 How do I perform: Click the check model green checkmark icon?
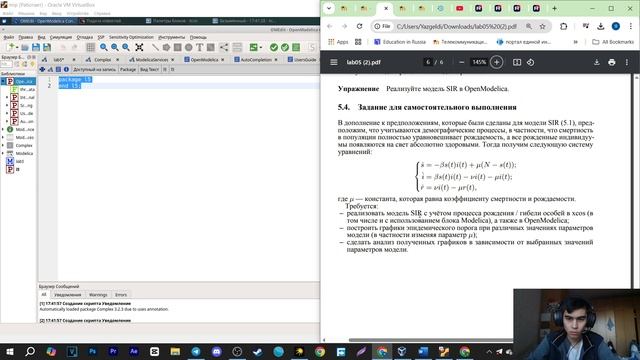click(273, 47)
